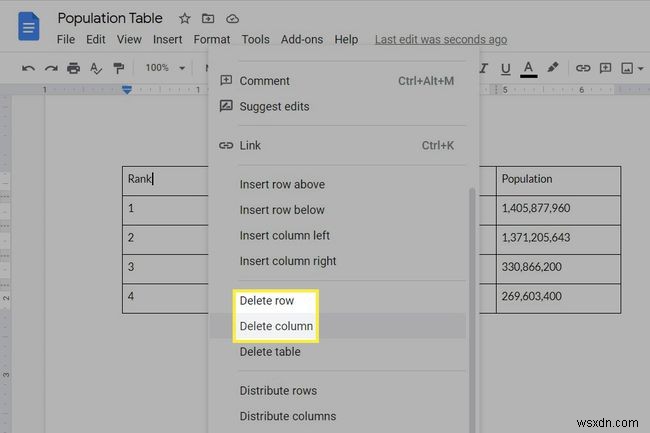This screenshot has height=433, width=650.
Task: Open the text color picker
Action: [528, 69]
